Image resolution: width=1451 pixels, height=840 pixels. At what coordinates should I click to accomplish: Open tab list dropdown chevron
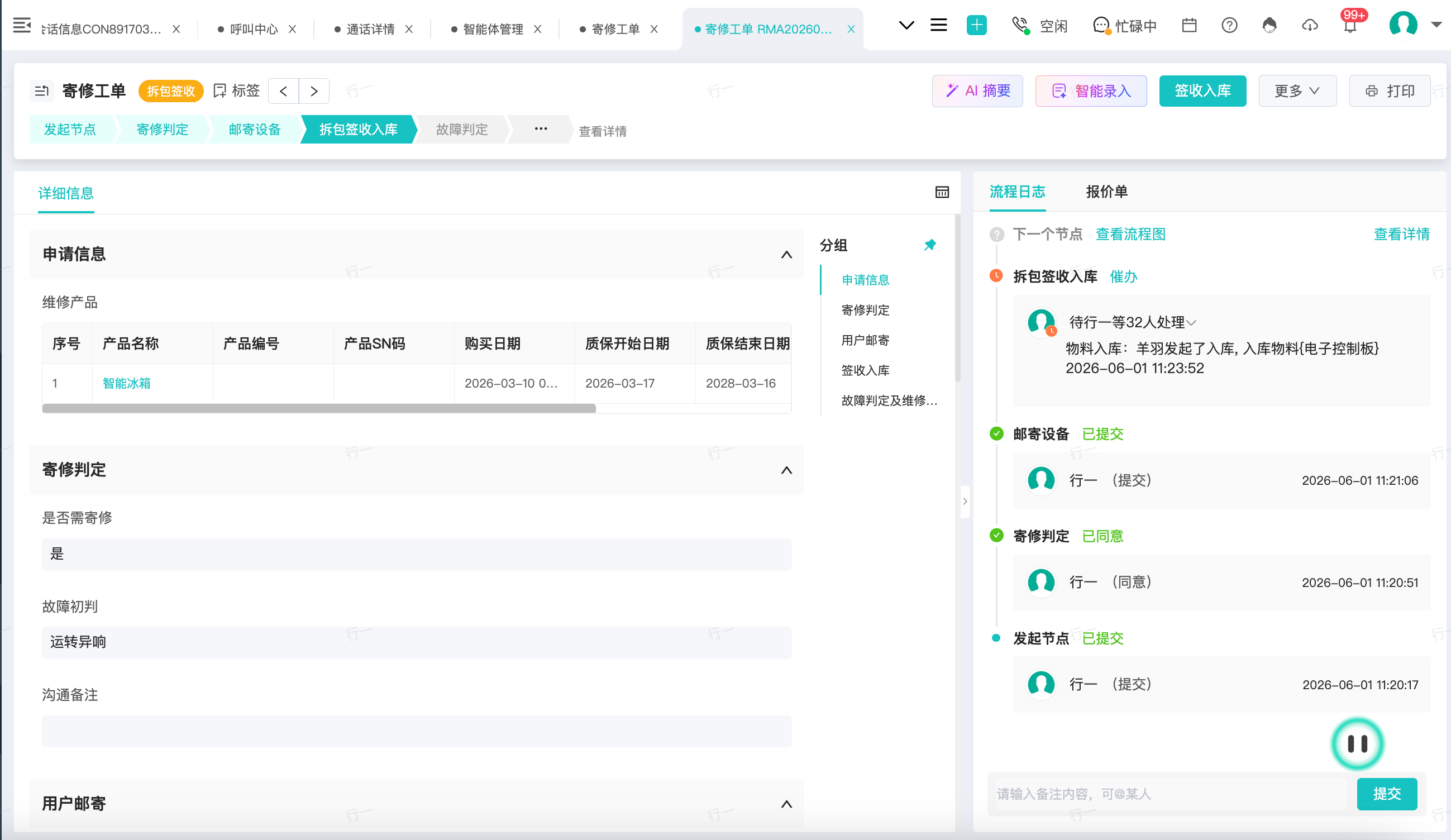[x=906, y=25]
